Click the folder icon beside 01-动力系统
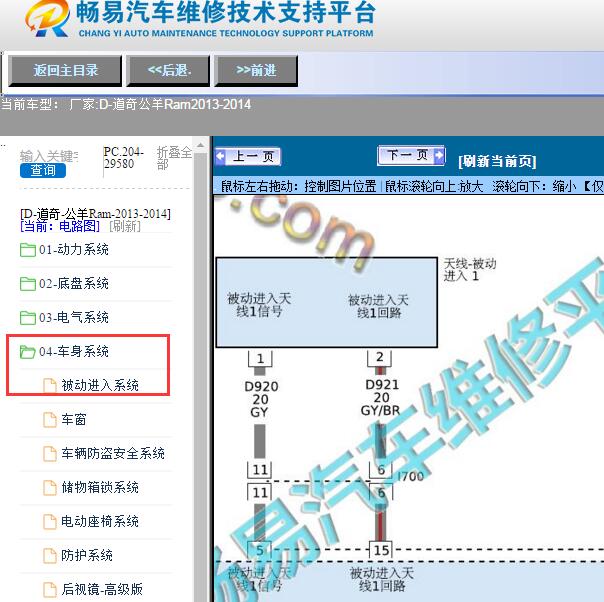Screen dimensions: 604x602 click(x=28, y=250)
